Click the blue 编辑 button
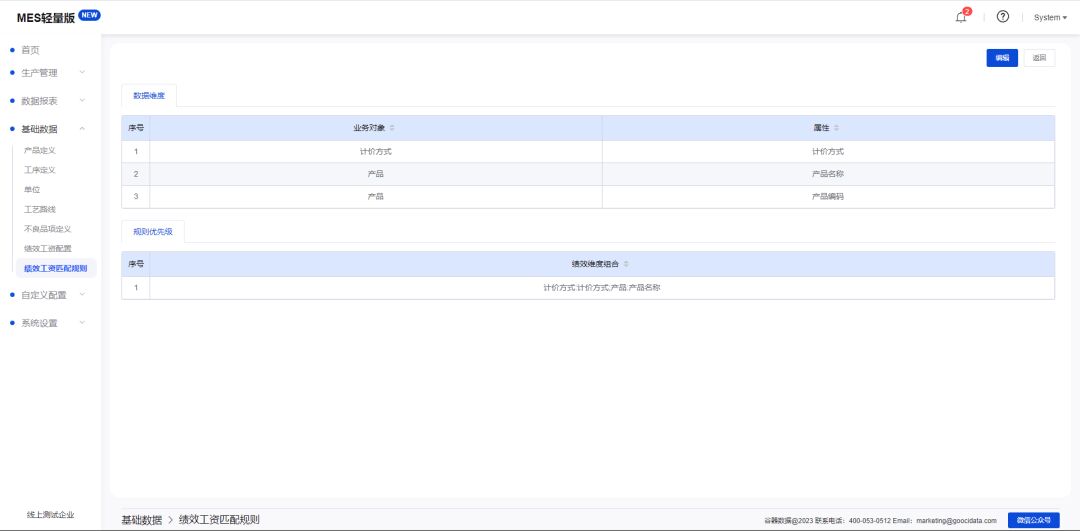The image size is (1080, 531). coord(1002,59)
